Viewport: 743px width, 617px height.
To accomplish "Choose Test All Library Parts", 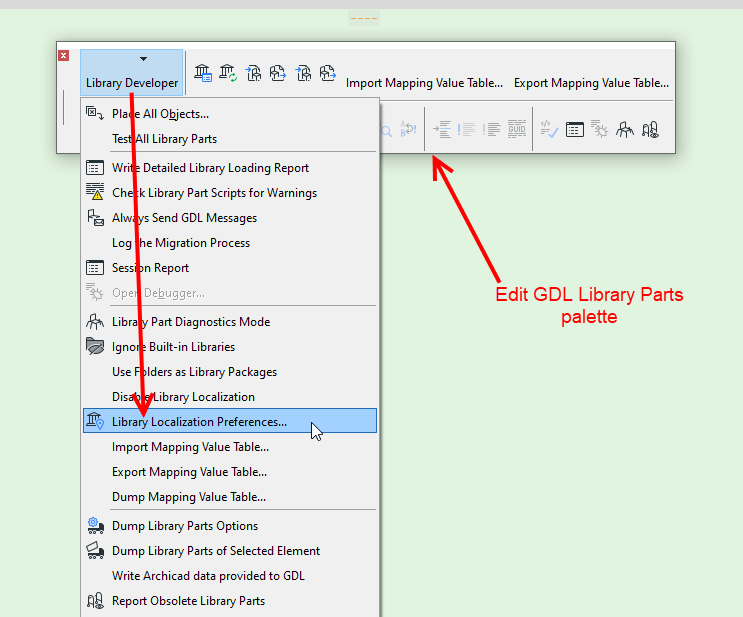I will (230, 139).
